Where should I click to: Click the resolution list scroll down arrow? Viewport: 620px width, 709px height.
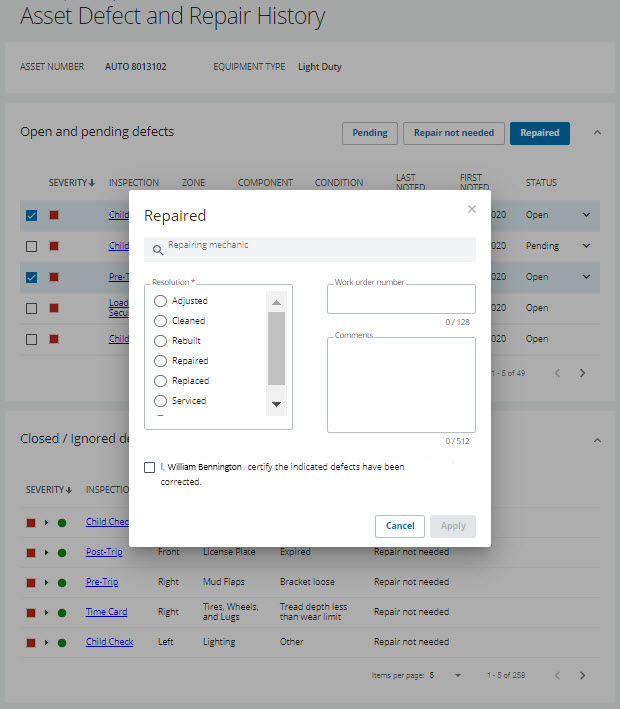276,404
